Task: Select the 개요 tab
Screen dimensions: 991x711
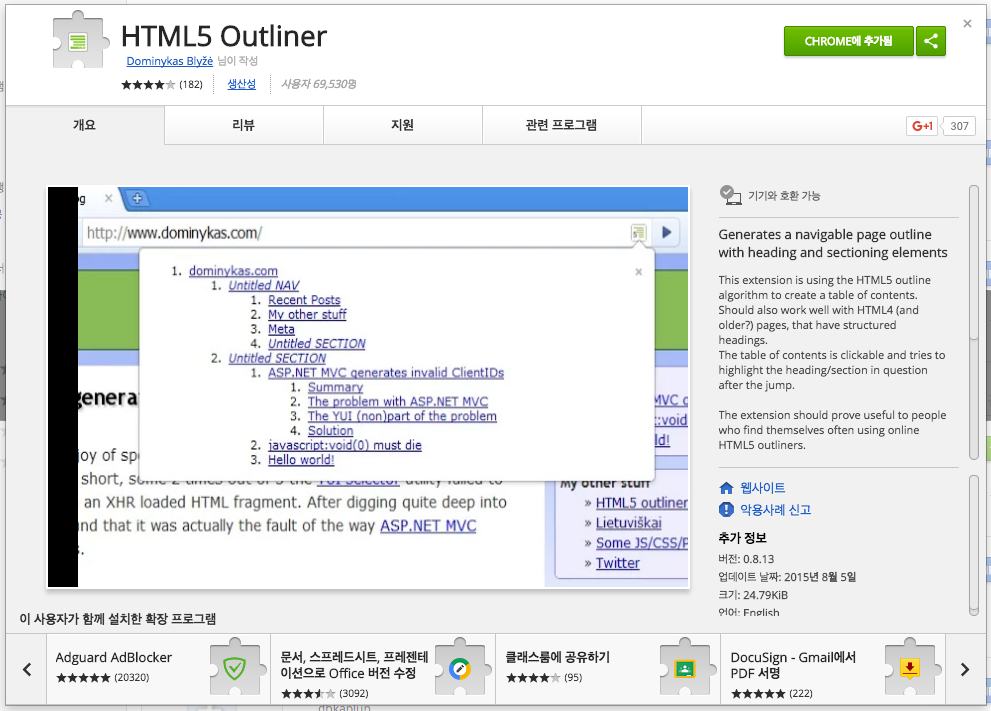Action: tap(85, 125)
